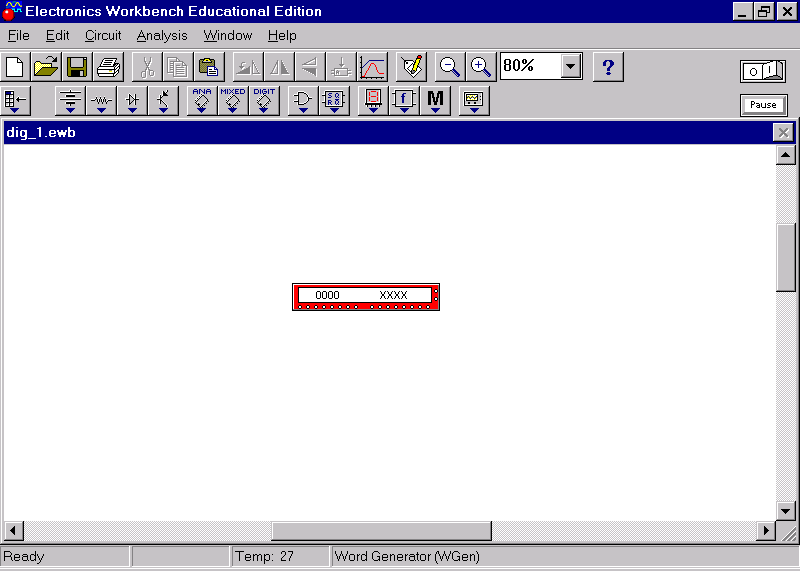
Task: Pause the simulation
Action: [763, 105]
